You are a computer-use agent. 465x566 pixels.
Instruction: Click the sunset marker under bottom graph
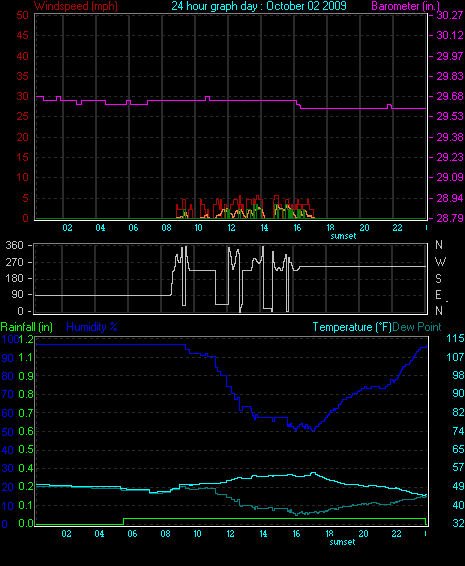tap(343, 542)
